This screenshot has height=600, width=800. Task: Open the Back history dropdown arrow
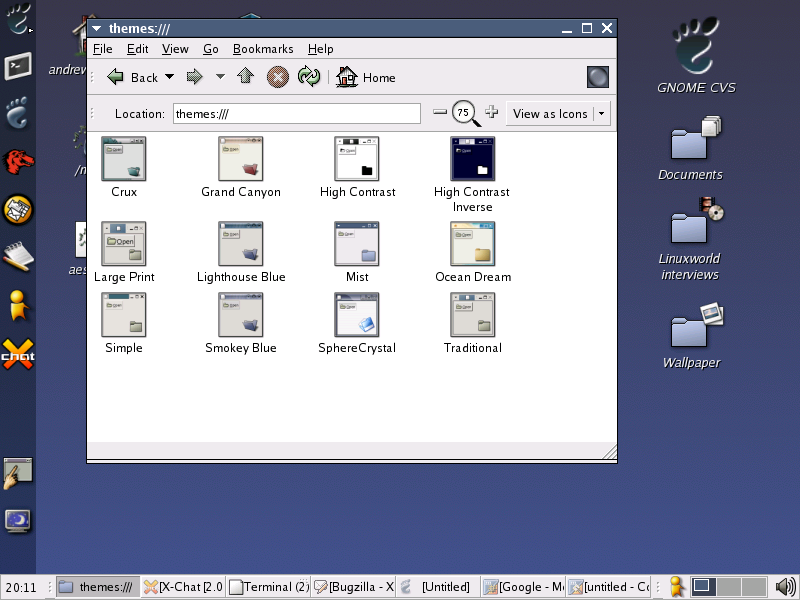point(169,77)
